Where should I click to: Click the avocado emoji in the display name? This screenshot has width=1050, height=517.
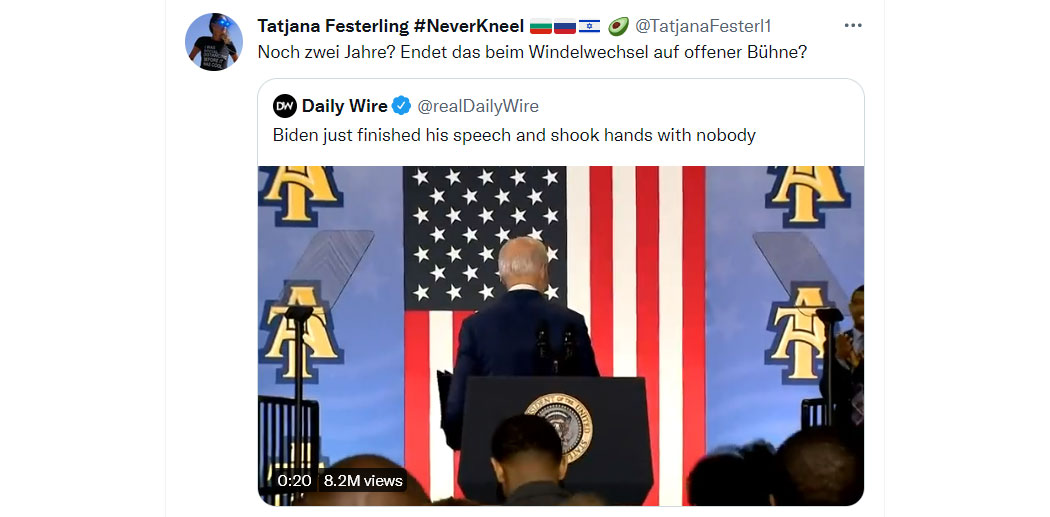[x=617, y=26]
